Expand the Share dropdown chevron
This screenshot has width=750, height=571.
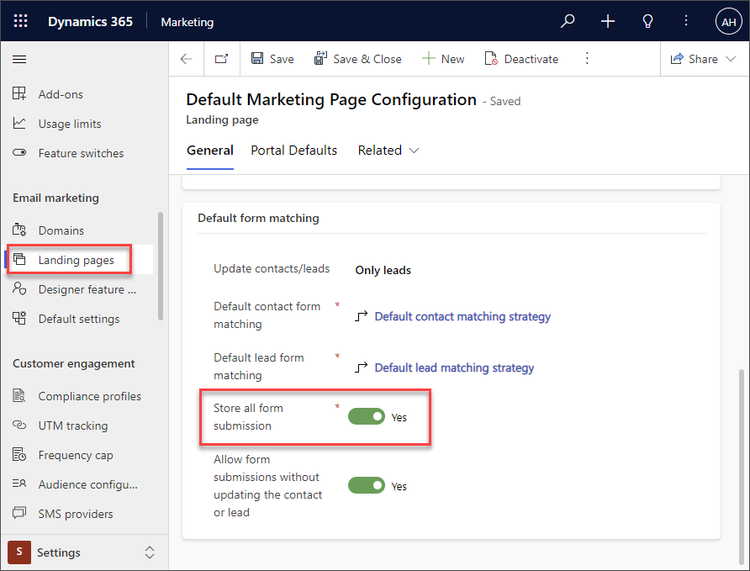coord(730,59)
